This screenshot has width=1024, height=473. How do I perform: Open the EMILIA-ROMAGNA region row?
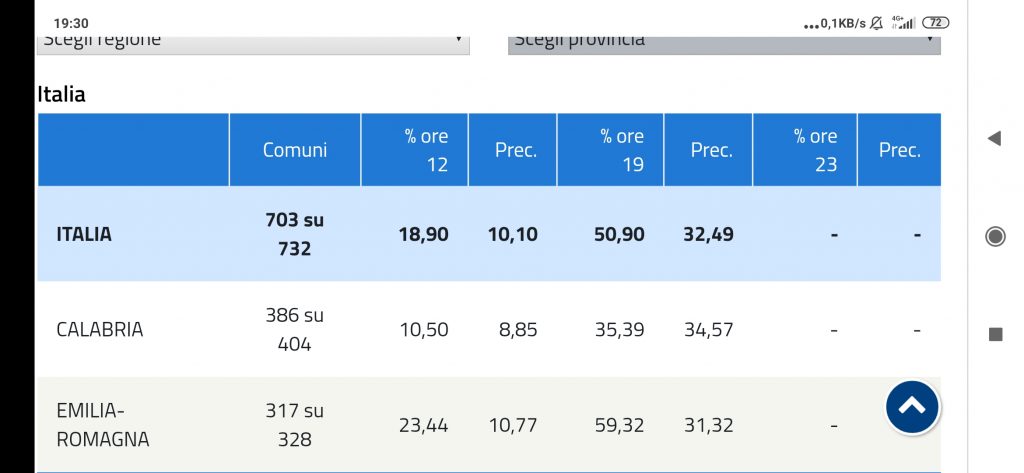point(103,424)
